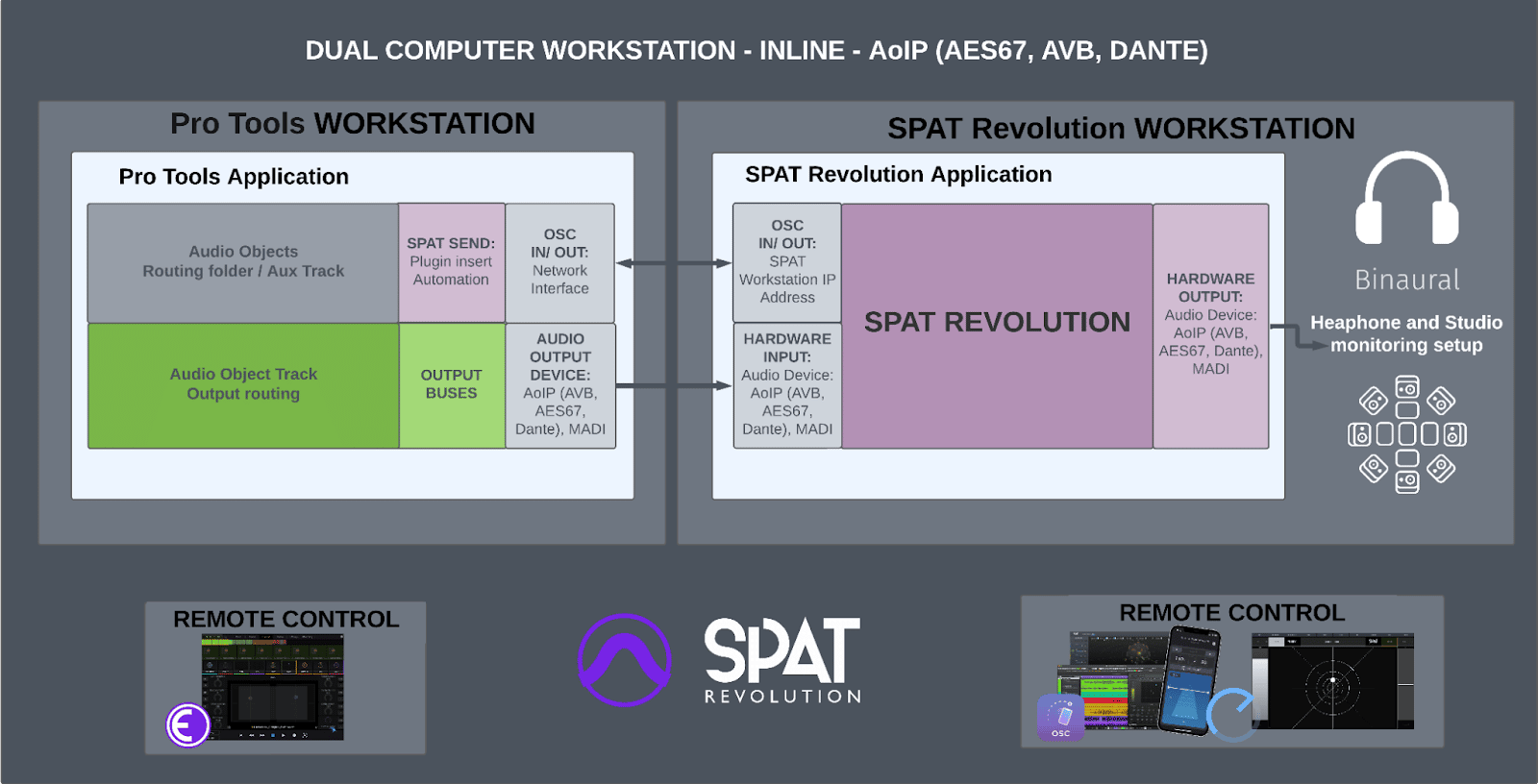Select the SPAT SEND Plugin insert block

pos(451,262)
